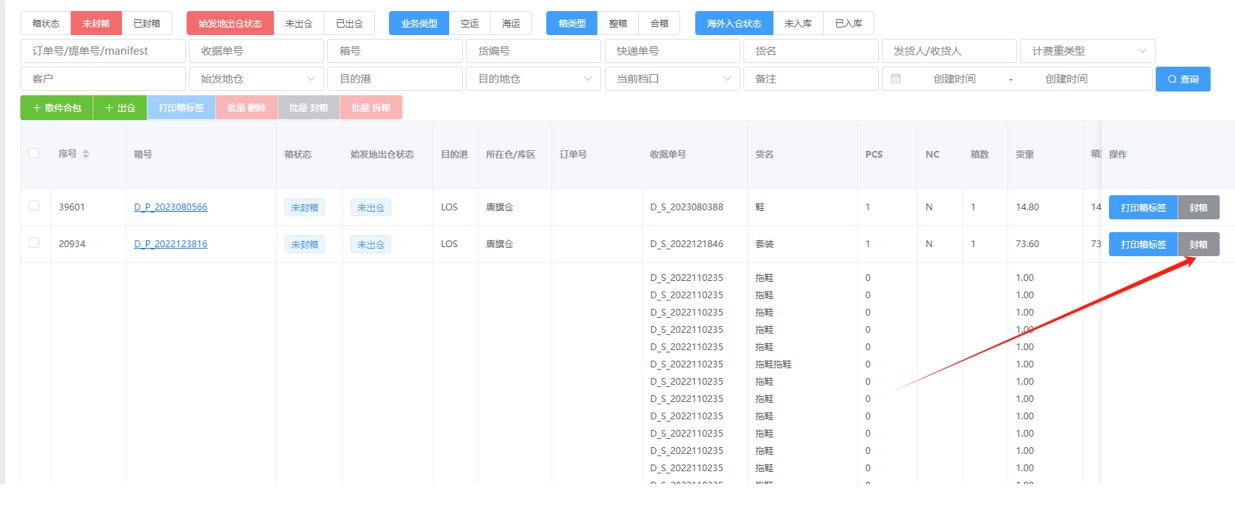Click the end 创建时间 date field
1235x509 pixels.
(1066, 79)
